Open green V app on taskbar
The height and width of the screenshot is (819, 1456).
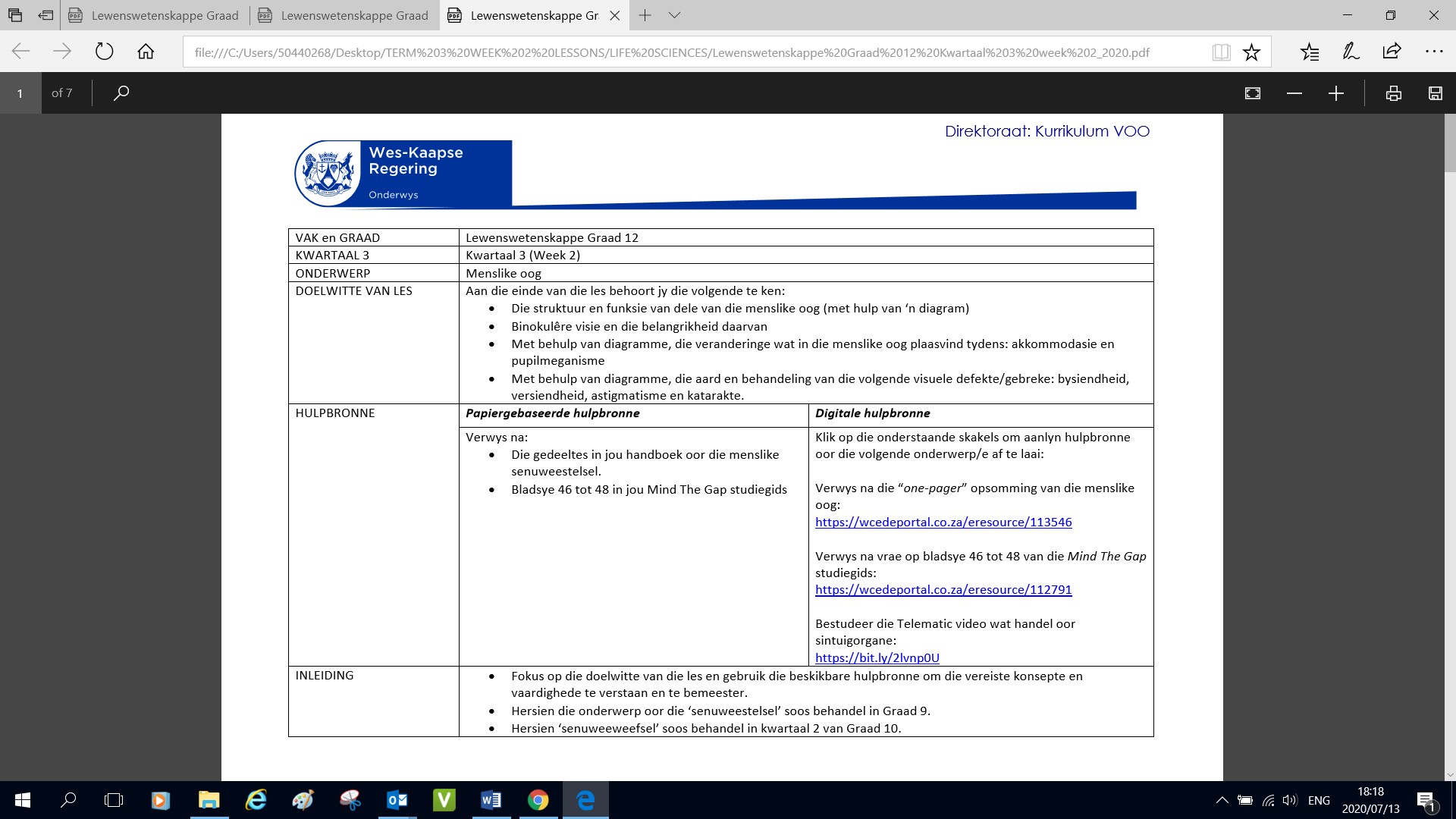click(x=444, y=800)
